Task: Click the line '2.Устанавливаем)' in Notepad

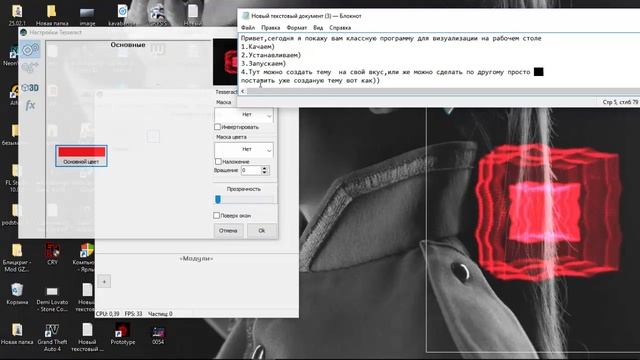Action: [271, 55]
